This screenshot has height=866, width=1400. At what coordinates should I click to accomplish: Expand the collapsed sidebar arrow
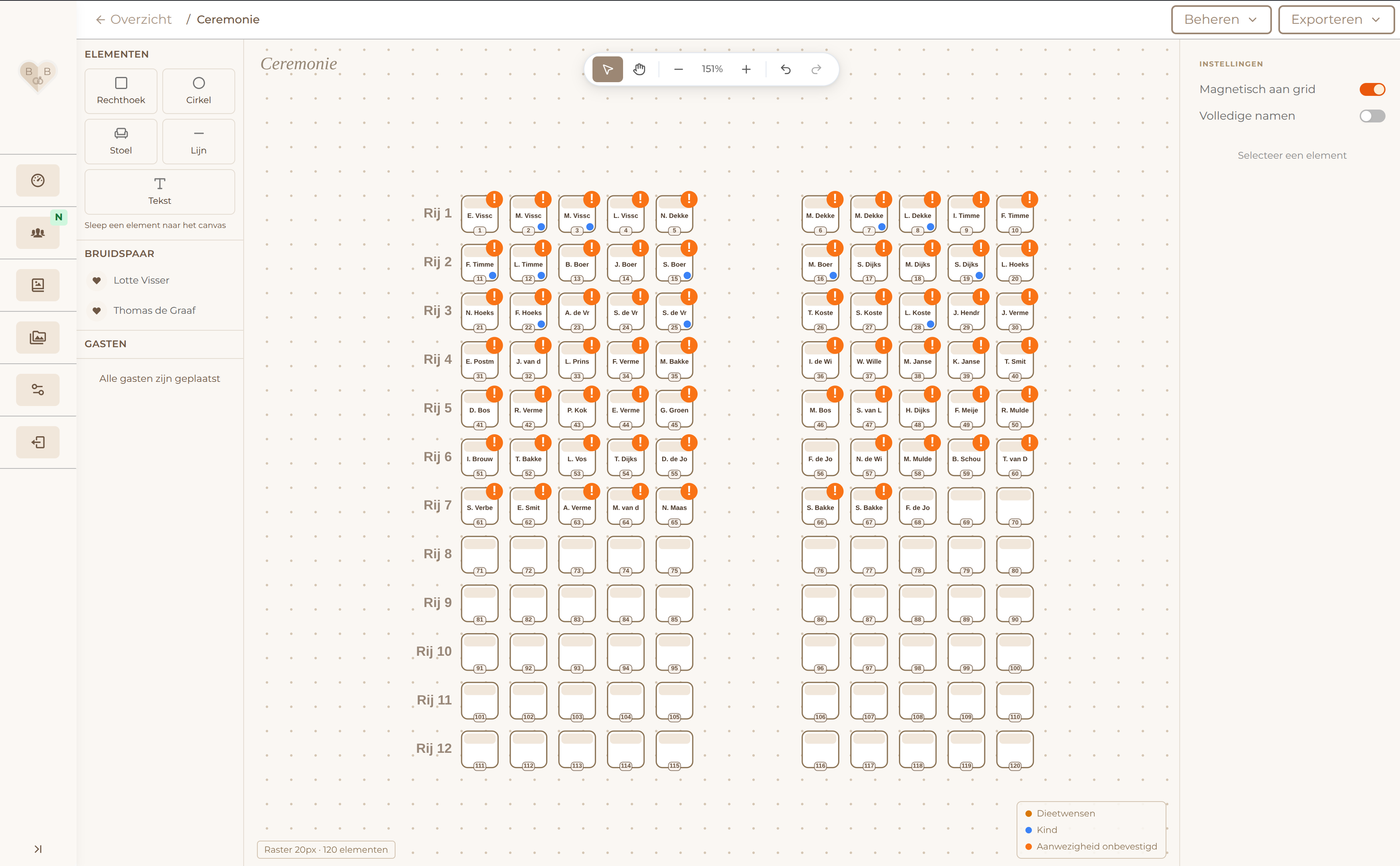click(x=38, y=849)
